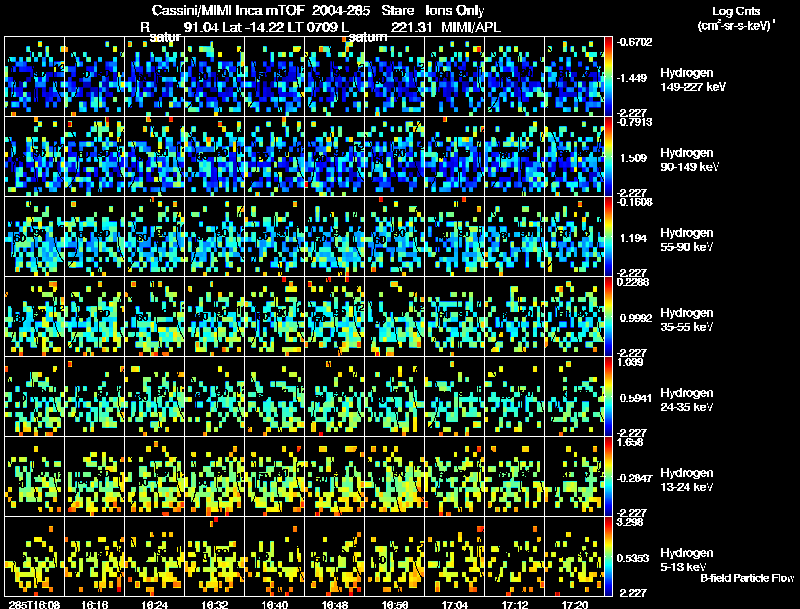Click the Hydrogen 149-227 keV color bar
Image resolution: width=800 pixels, height=609 pixels.
coord(608,77)
